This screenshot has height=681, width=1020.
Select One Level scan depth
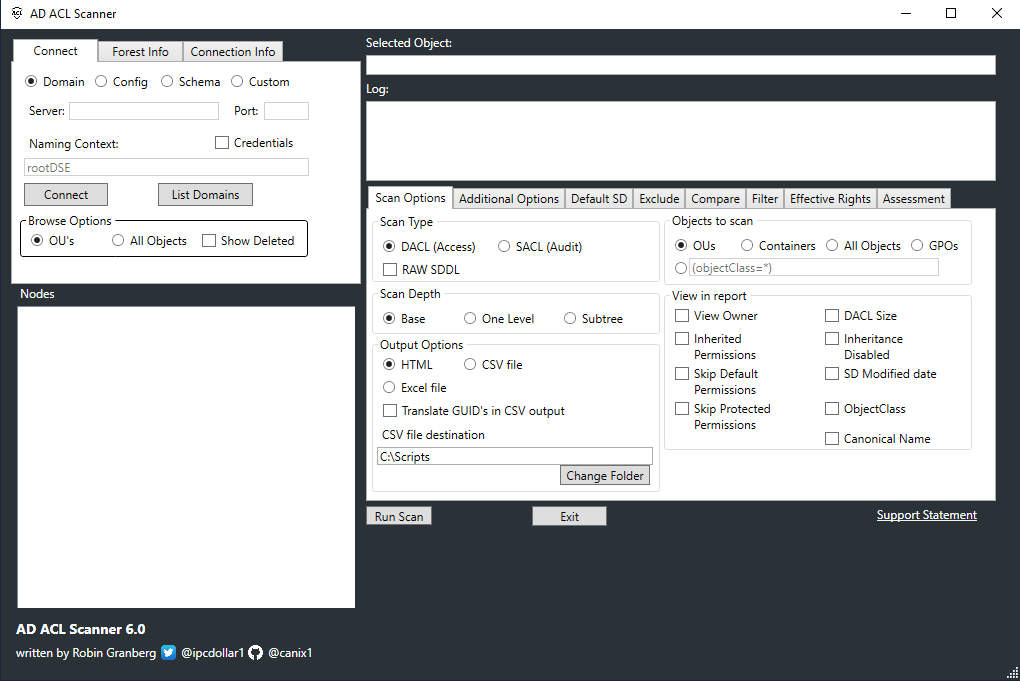470,319
